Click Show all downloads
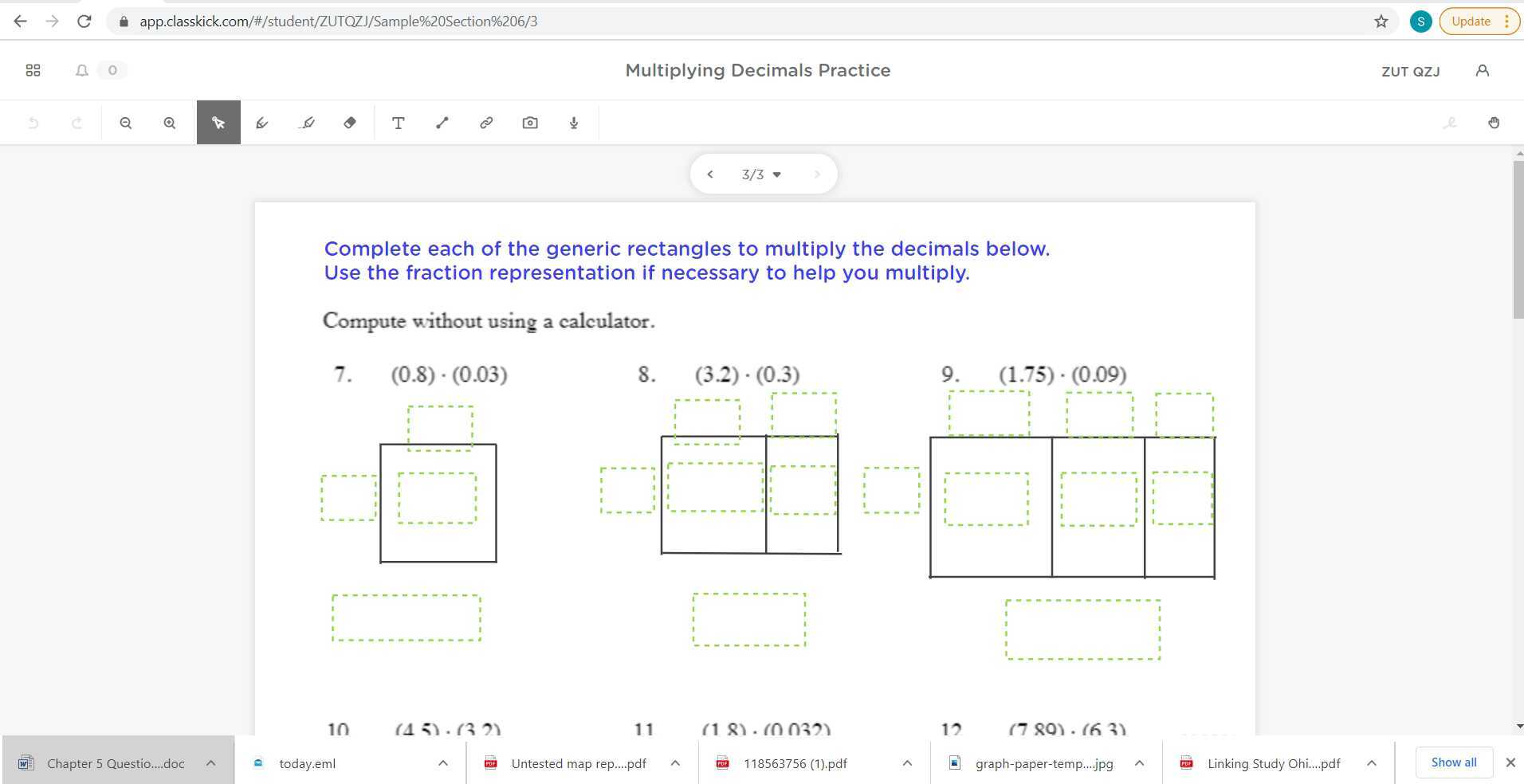The width and height of the screenshot is (1524, 784). pos(1453,762)
